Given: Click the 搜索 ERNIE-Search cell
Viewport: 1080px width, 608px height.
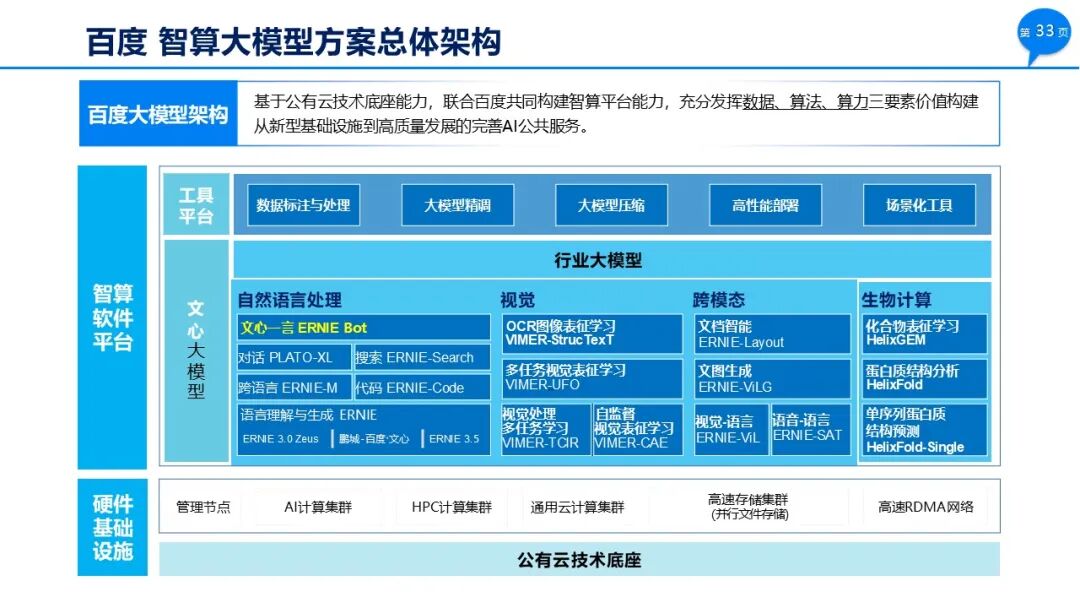Looking at the screenshot, I should pos(422,357).
